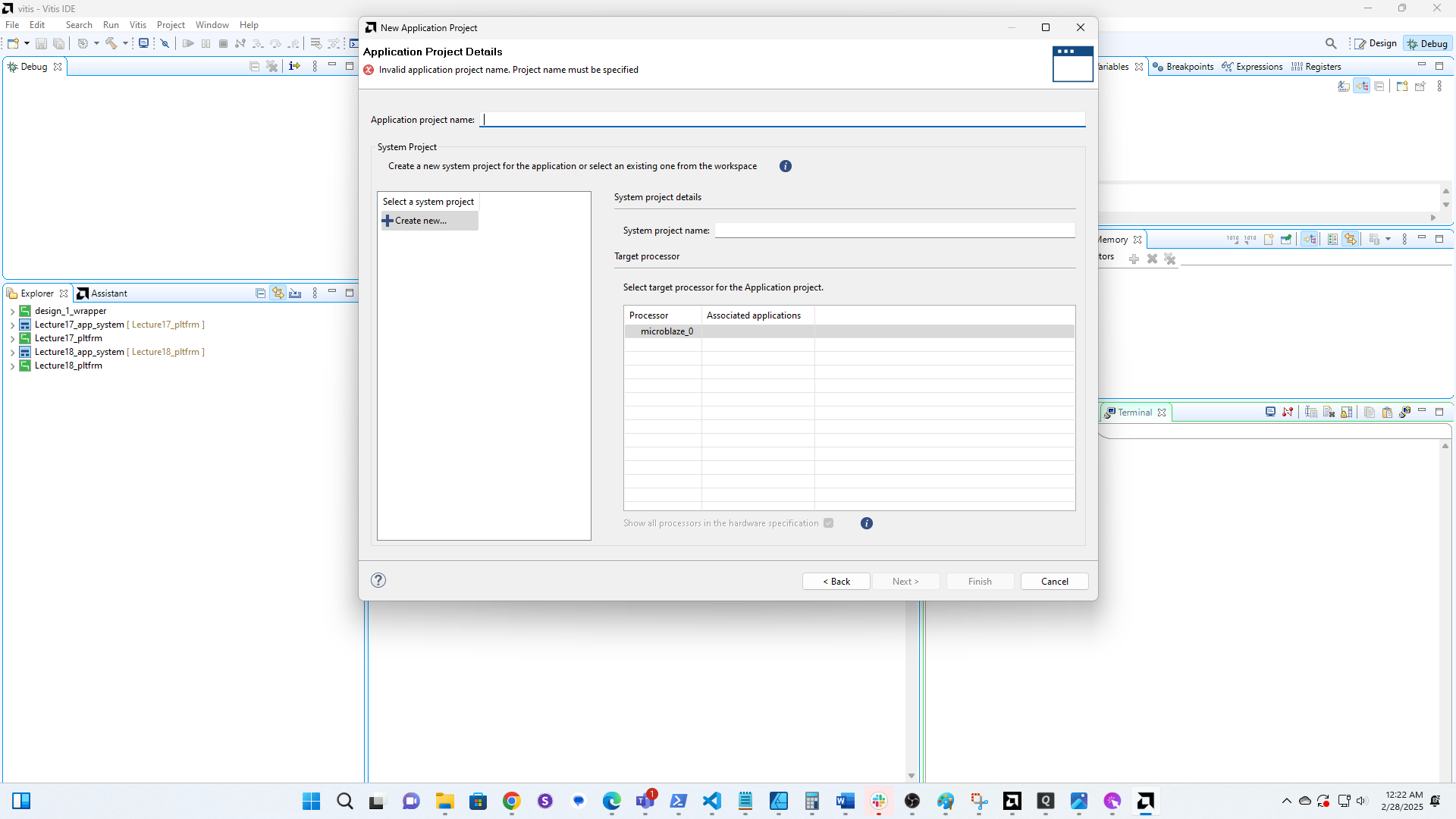Click info icon next to show all processors
The width and height of the screenshot is (1456, 819).
[867, 523]
